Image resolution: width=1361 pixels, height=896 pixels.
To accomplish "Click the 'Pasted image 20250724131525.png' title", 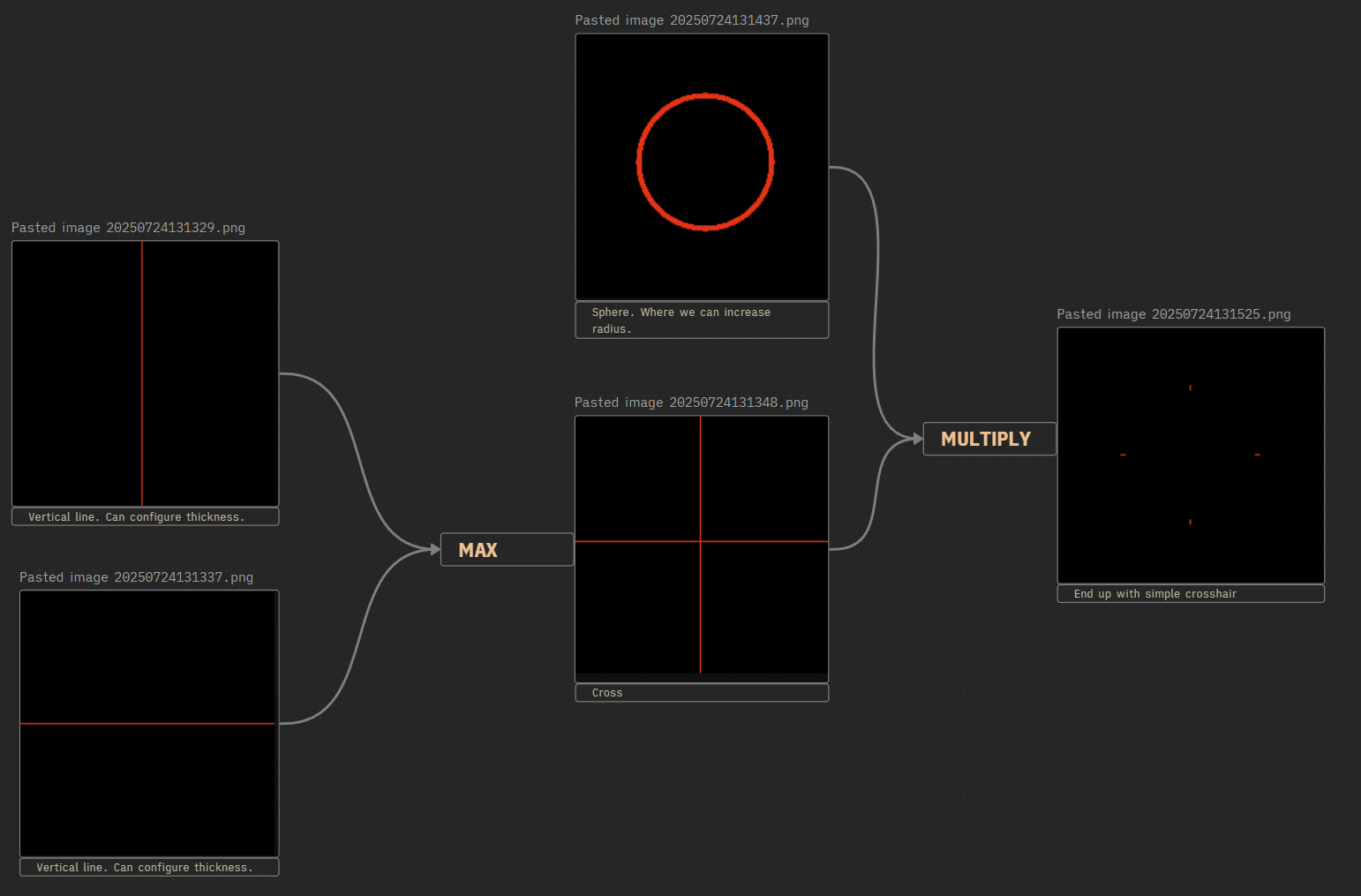I will pos(1173,314).
